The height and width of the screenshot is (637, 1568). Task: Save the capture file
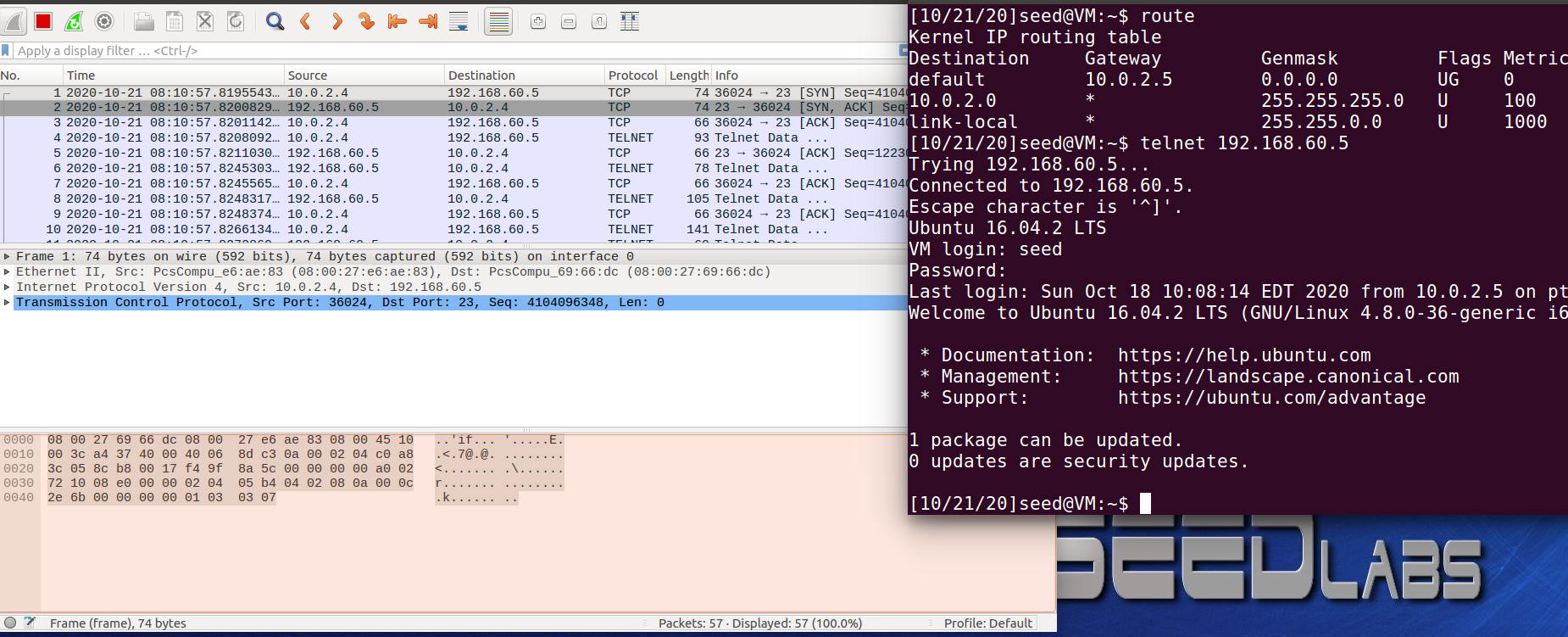click(x=175, y=21)
